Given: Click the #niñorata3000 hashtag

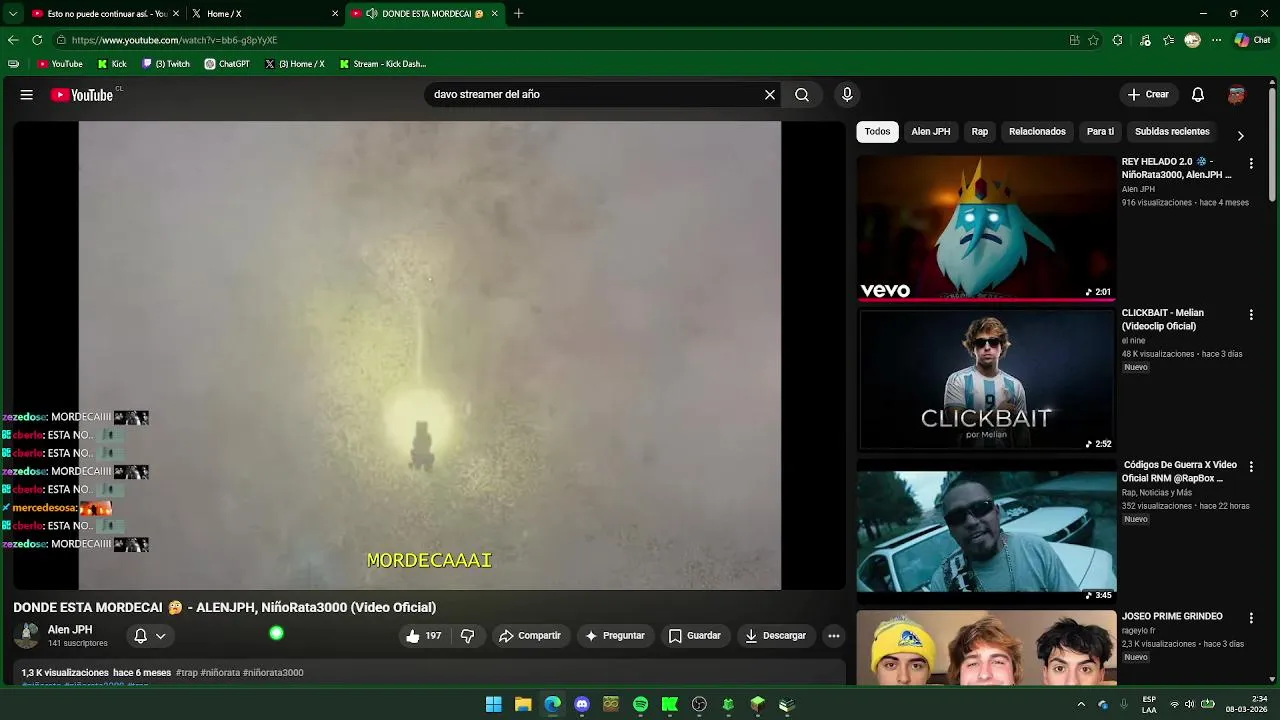Looking at the screenshot, I should pyautogui.click(x=273, y=673).
